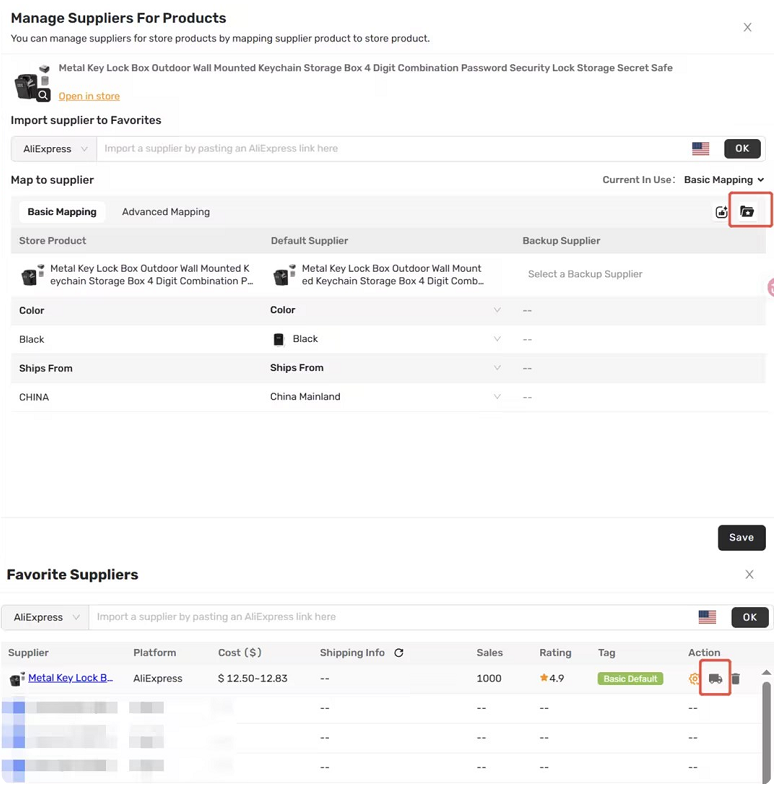The image size is (774, 787).
Task: Click the US flag in Favorite Suppliers bar
Action: click(707, 617)
